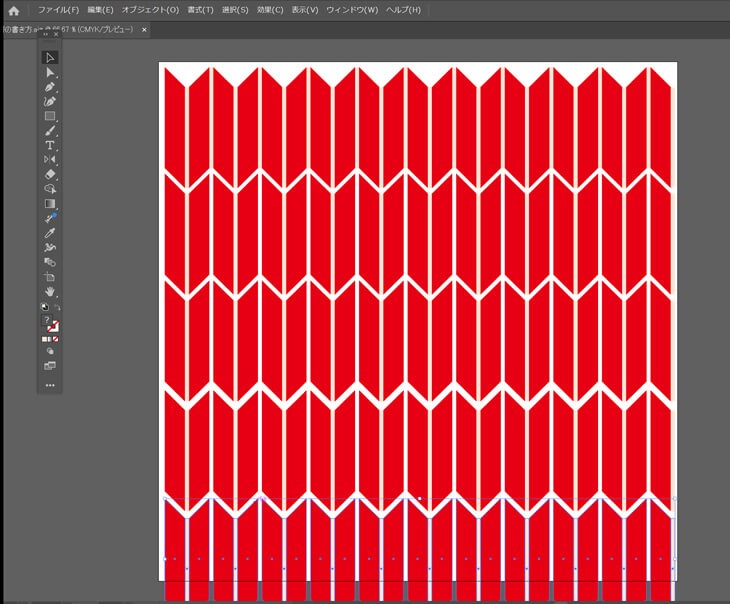Select the Selection tool (black arrow)
Viewport: 730px width, 604px height.
49,58
